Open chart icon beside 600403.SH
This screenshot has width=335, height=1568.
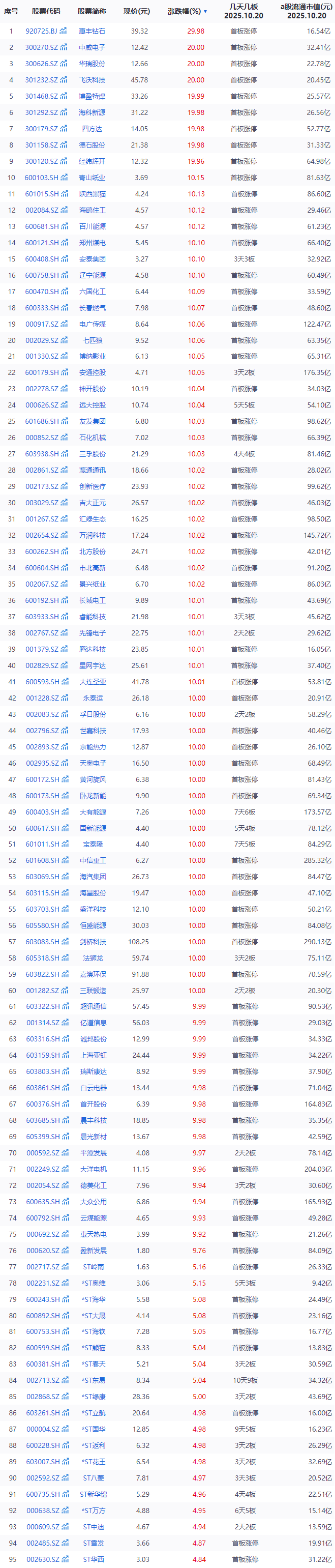pyautogui.click(x=64, y=812)
